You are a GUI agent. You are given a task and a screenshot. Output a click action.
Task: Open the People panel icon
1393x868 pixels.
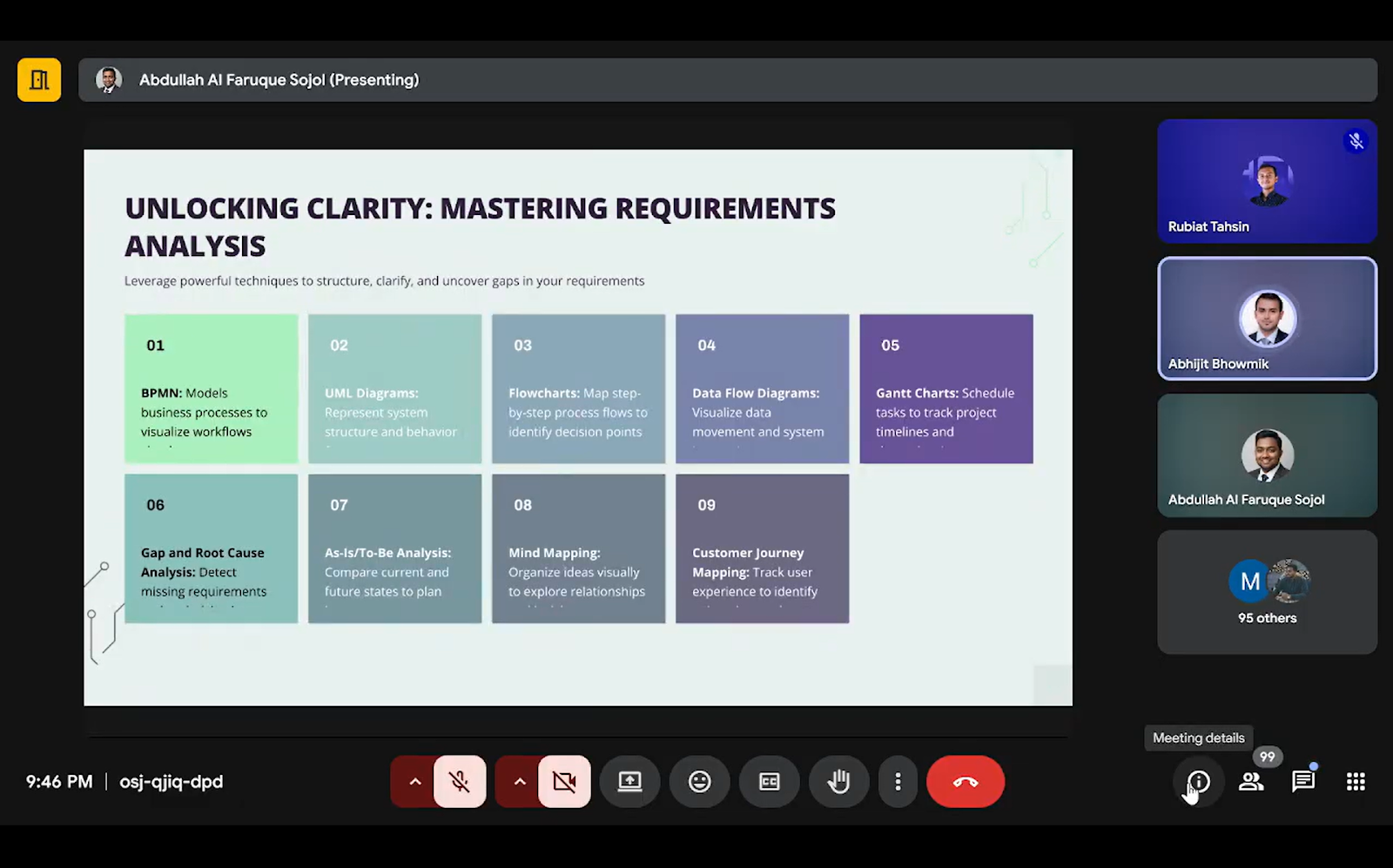click(x=1251, y=782)
